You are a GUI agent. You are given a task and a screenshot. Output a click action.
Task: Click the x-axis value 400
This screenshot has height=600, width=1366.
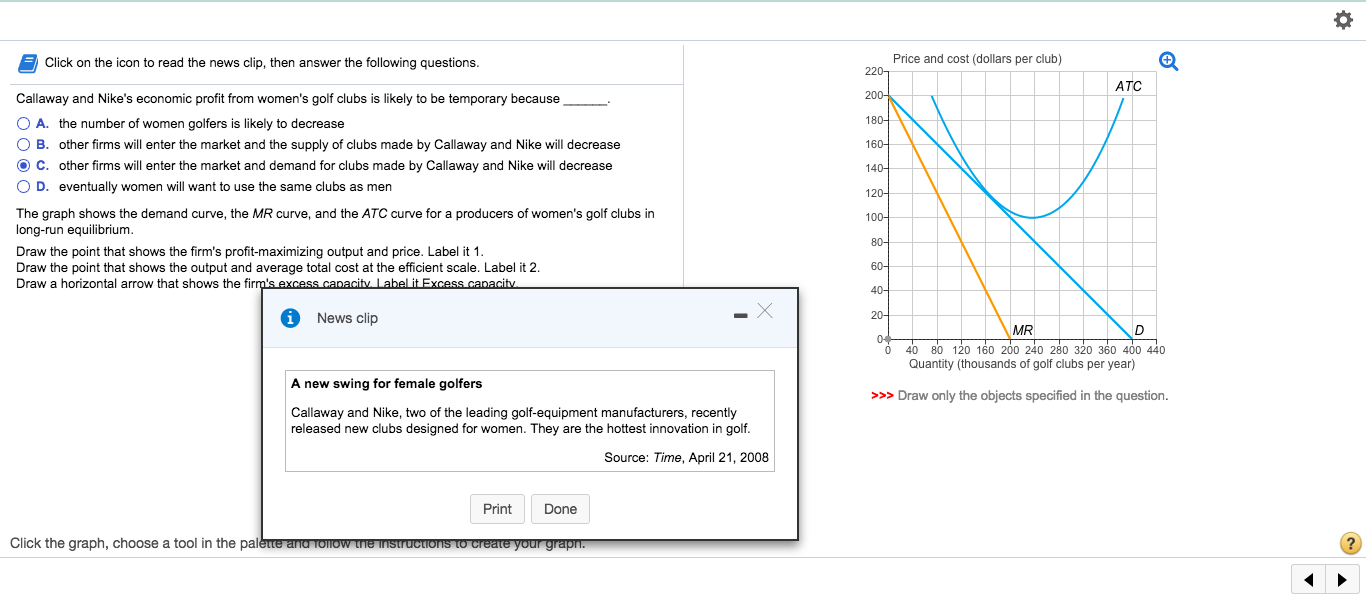(x=1132, y=350)
